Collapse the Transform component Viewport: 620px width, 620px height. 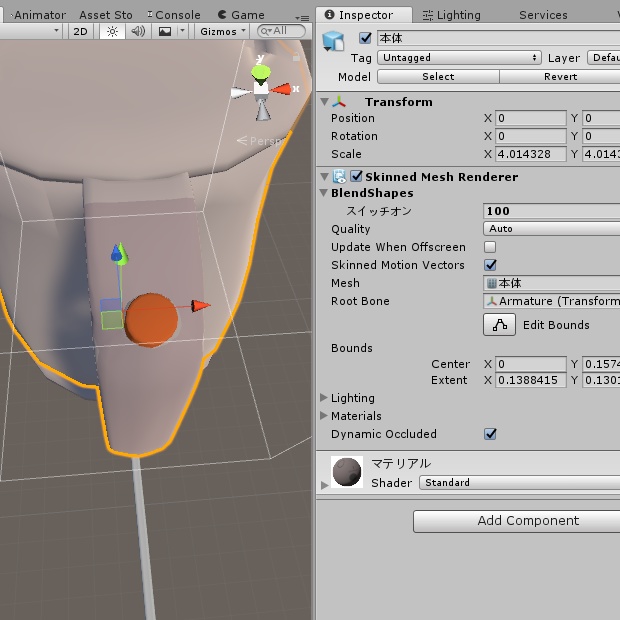(x=325, y=102)
